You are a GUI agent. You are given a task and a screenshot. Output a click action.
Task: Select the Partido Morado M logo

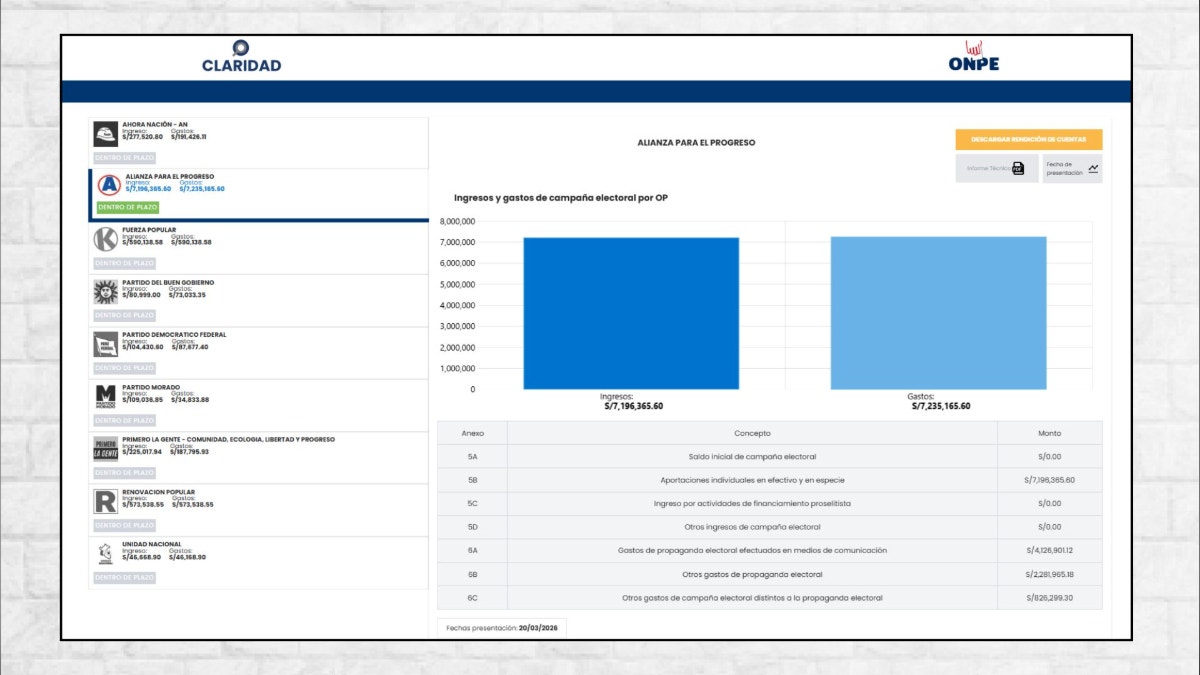coord(106,396)
